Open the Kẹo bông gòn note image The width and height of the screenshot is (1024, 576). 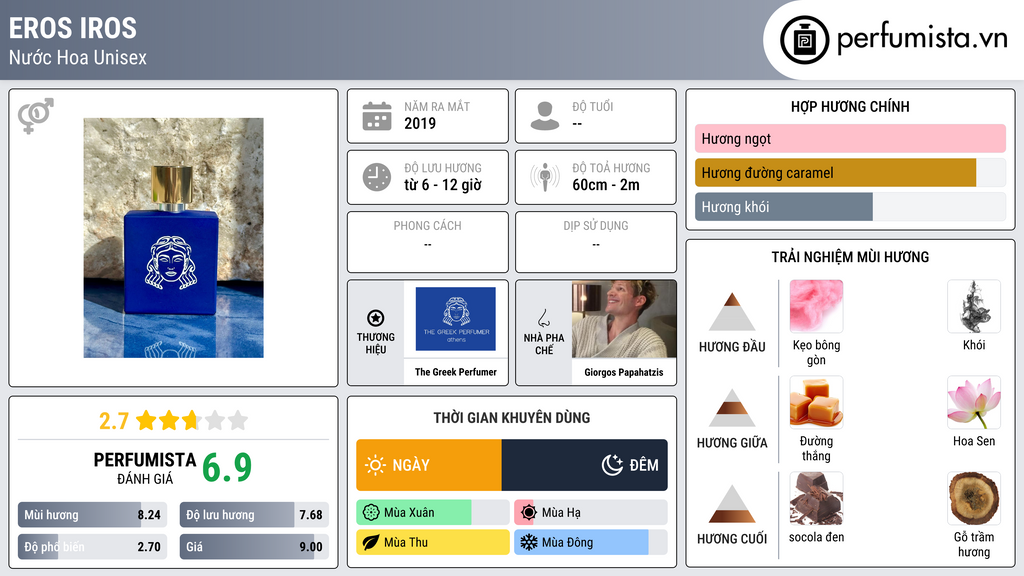816,306
